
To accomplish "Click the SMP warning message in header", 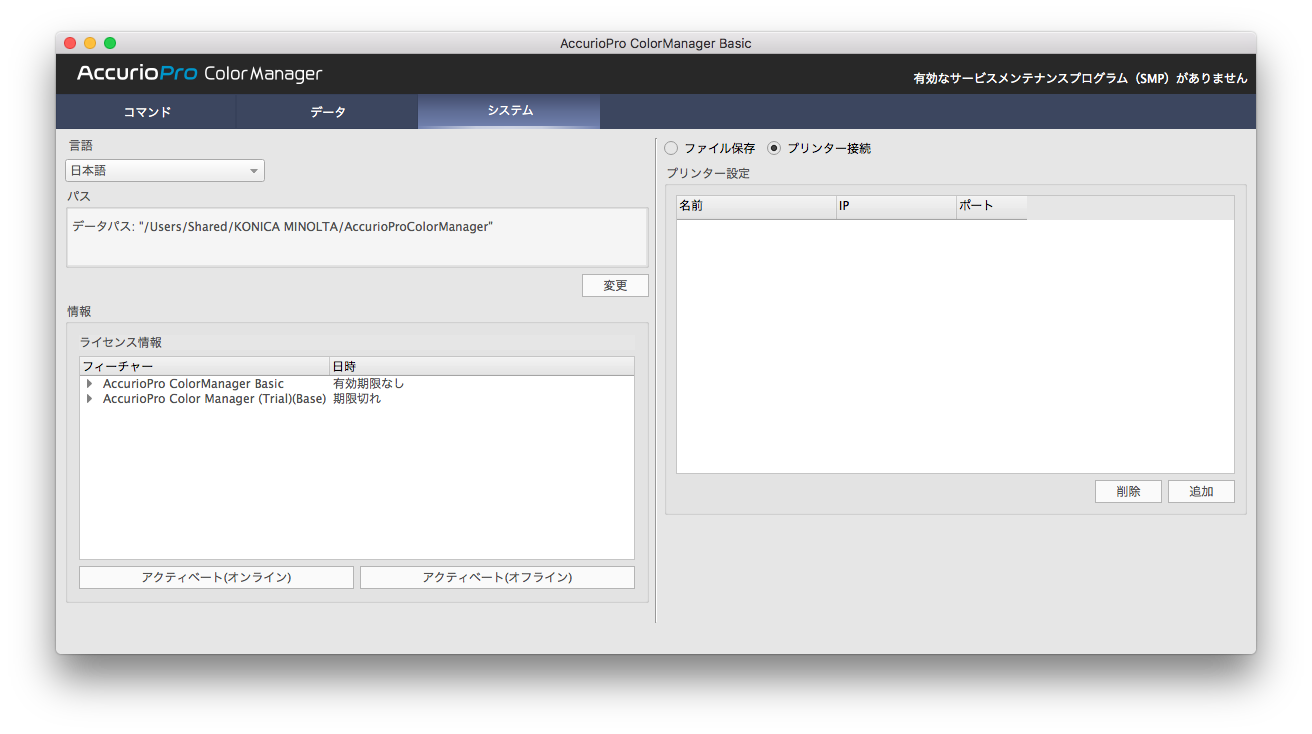I will click(x=1080, y=78).
